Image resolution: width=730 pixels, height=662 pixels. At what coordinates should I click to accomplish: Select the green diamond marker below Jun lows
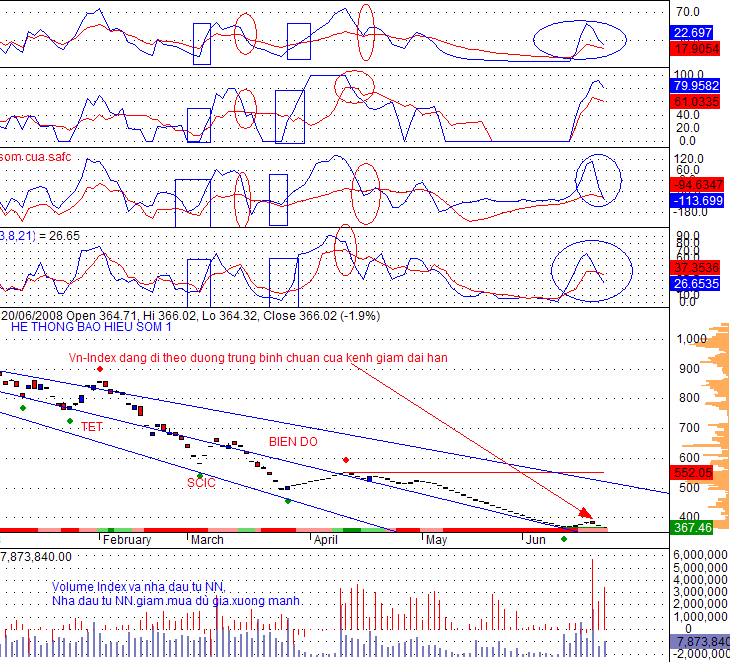[564, 540]
